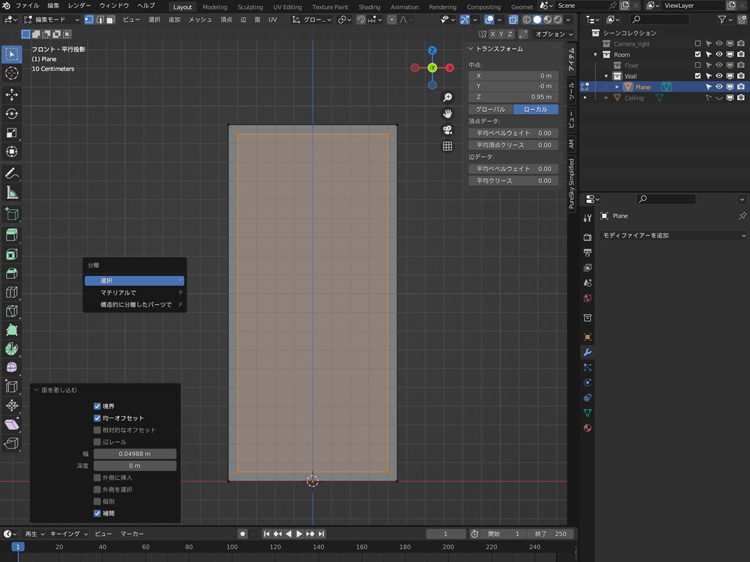Collapse the Wall collection in outliner

[x=606, y=76]
